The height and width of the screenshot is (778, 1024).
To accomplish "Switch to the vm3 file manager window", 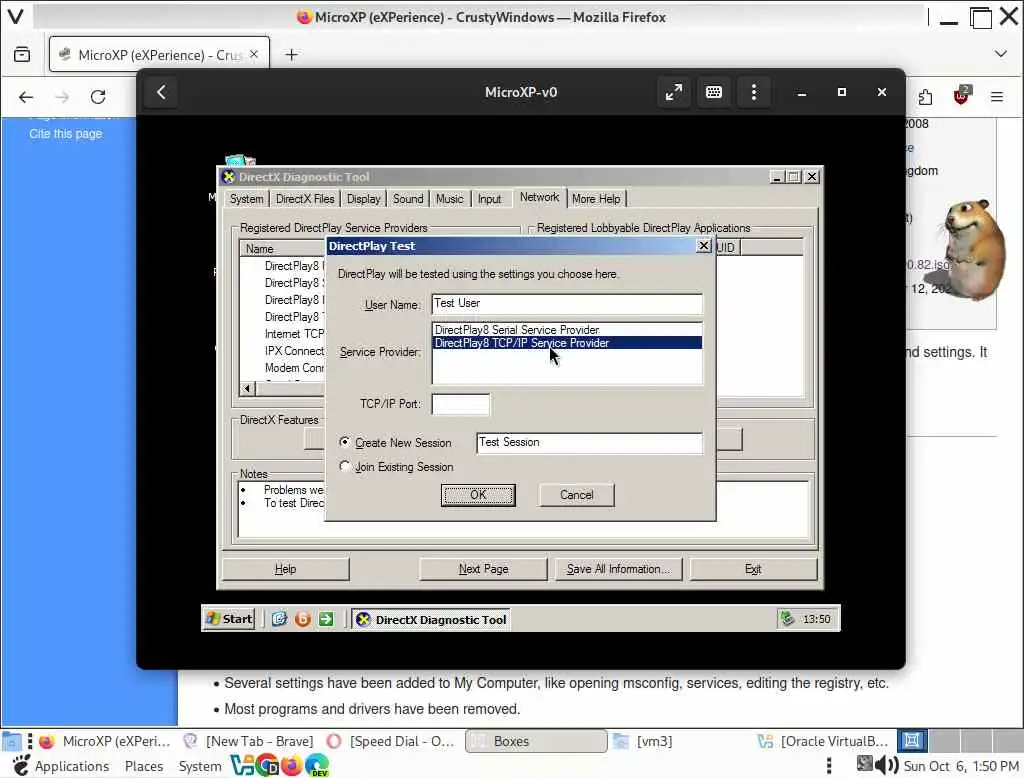I will [643, 741].
